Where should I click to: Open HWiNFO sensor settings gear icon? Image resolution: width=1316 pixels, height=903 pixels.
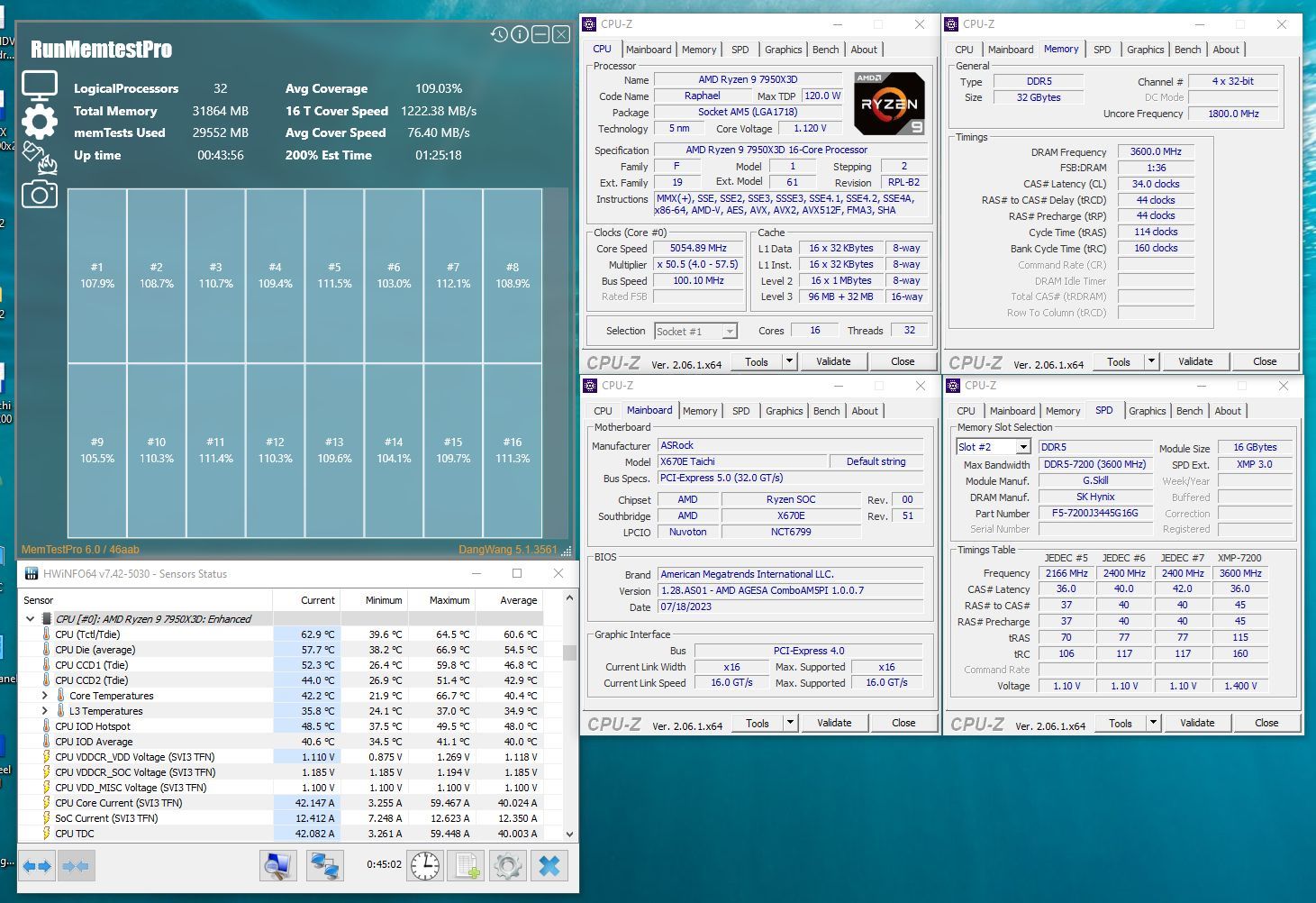click(507, 865)
